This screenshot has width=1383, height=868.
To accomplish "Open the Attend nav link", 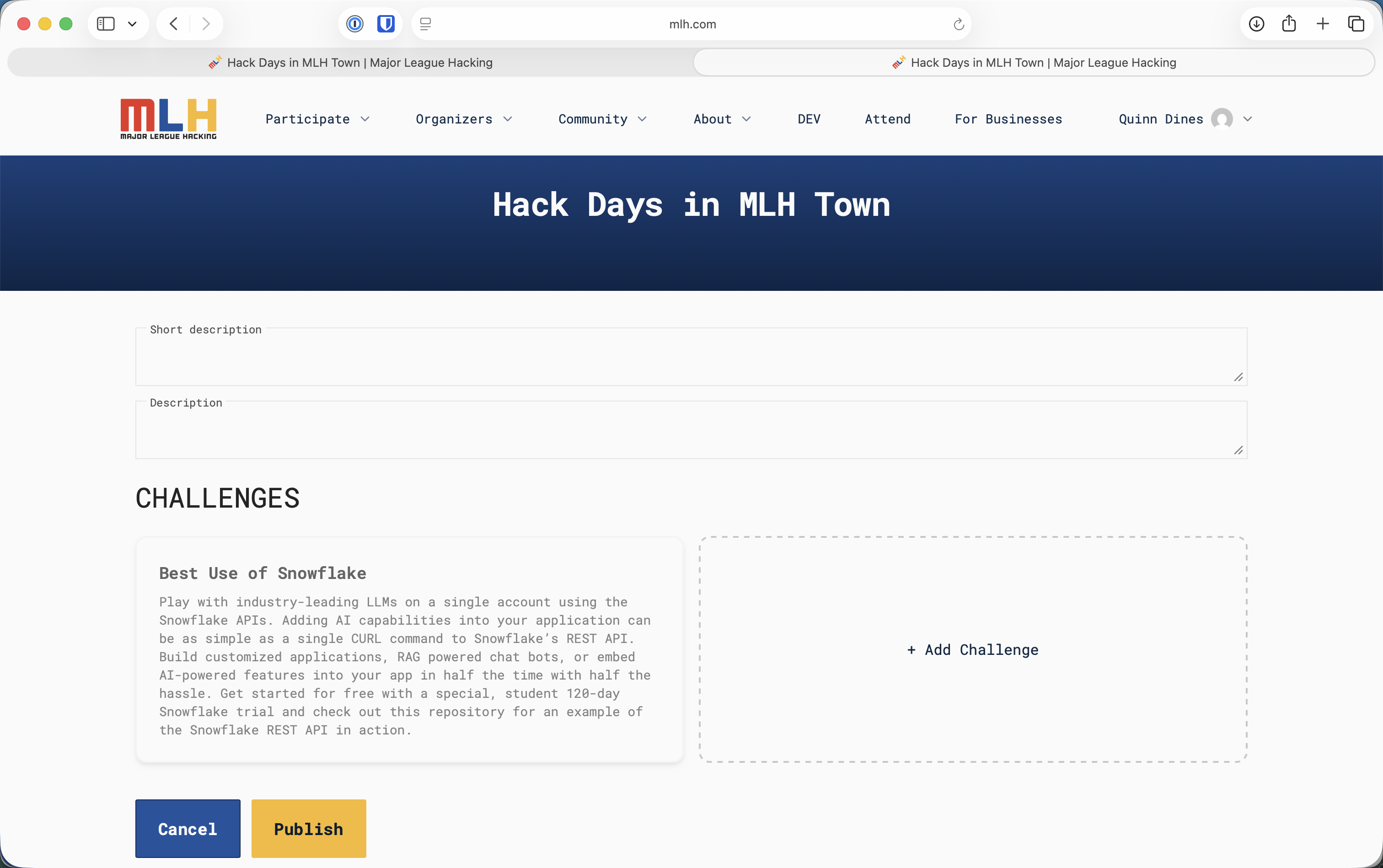I will pos(888,119).
